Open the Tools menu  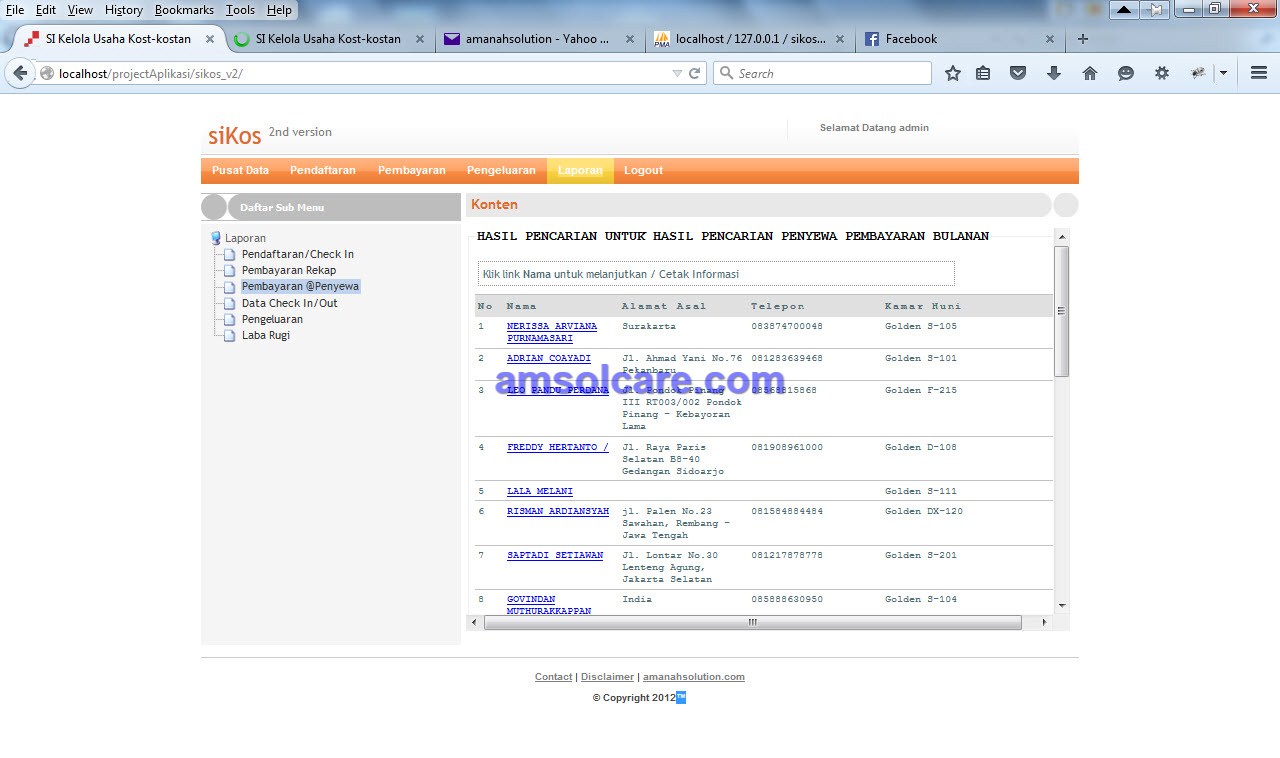click(x=240, y=10)
